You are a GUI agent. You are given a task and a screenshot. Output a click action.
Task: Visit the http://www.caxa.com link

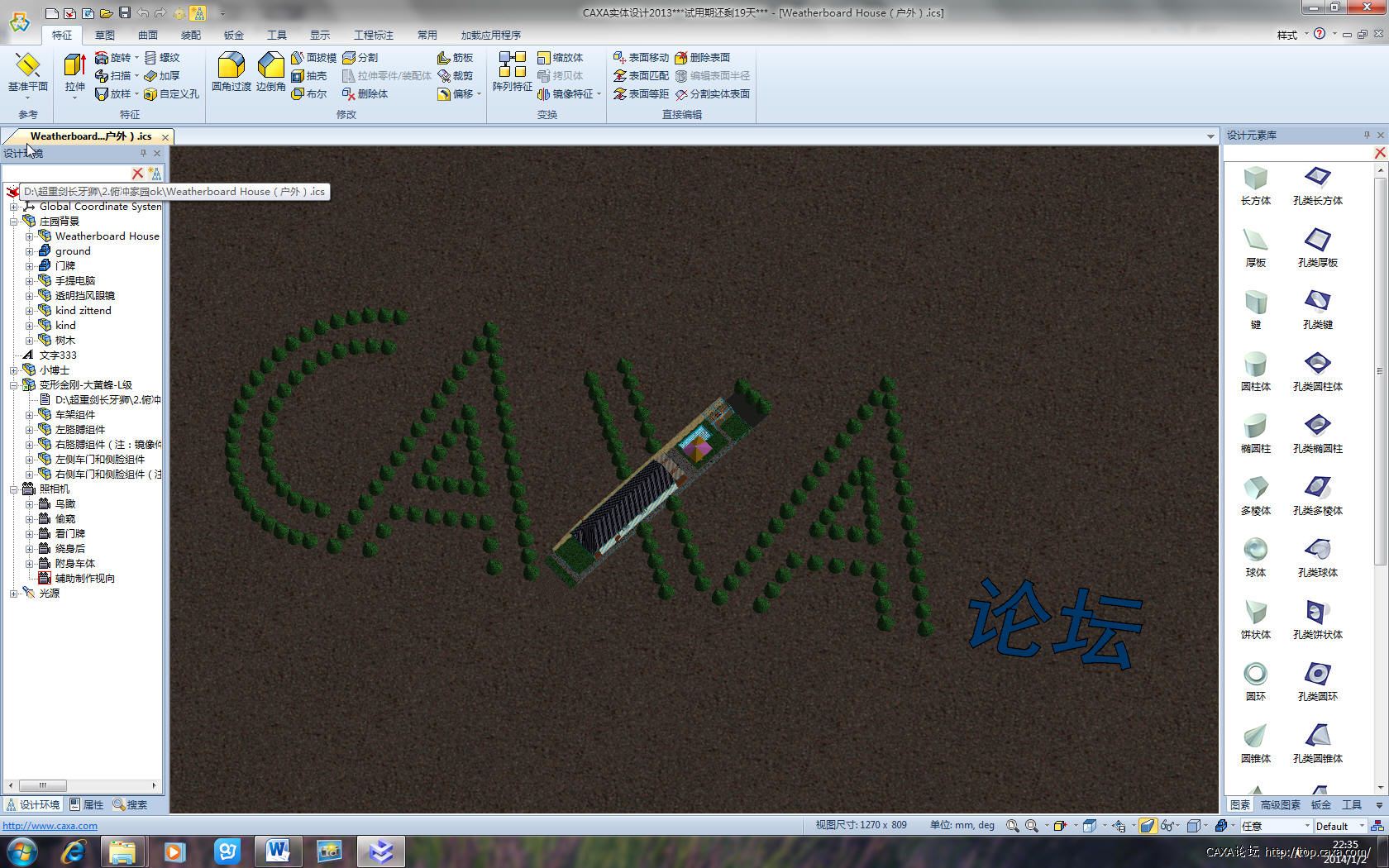point(50,825)
